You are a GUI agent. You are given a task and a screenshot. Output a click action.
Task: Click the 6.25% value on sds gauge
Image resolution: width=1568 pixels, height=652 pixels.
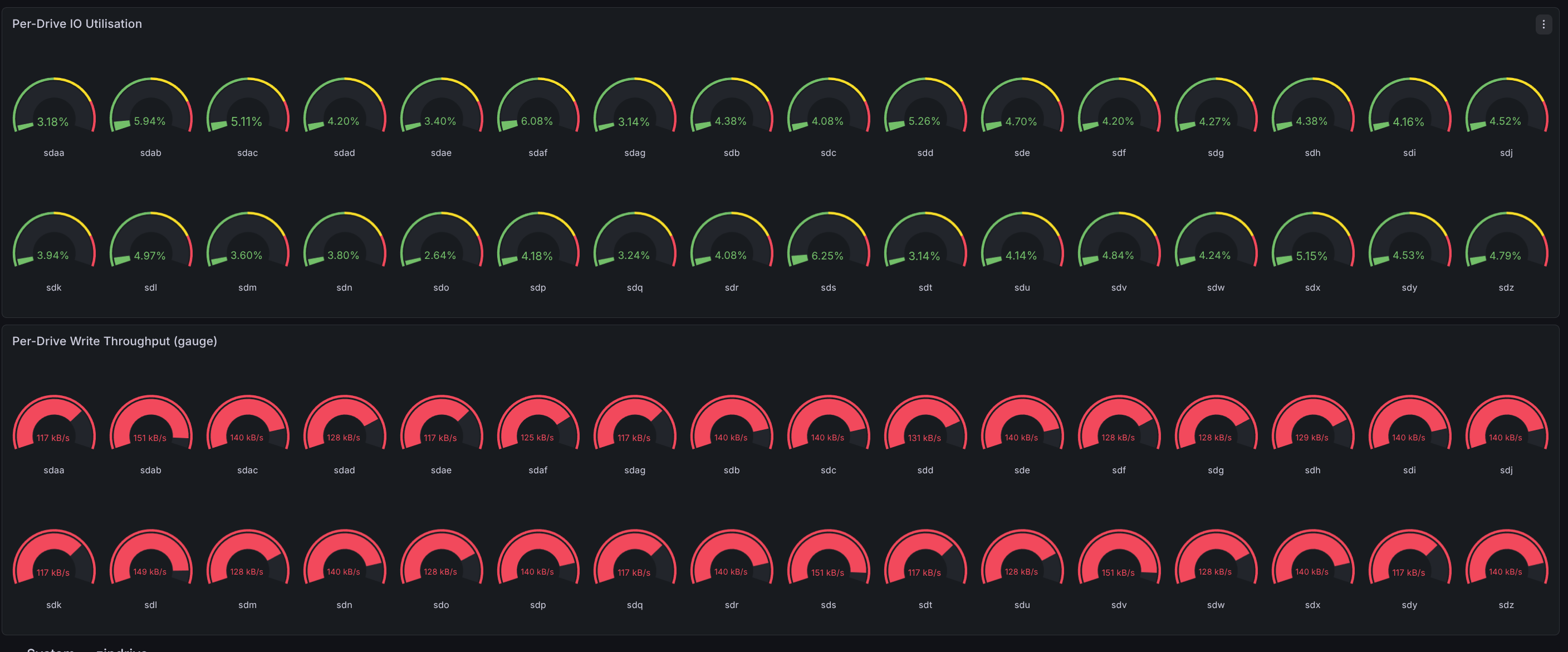[827, 256]
